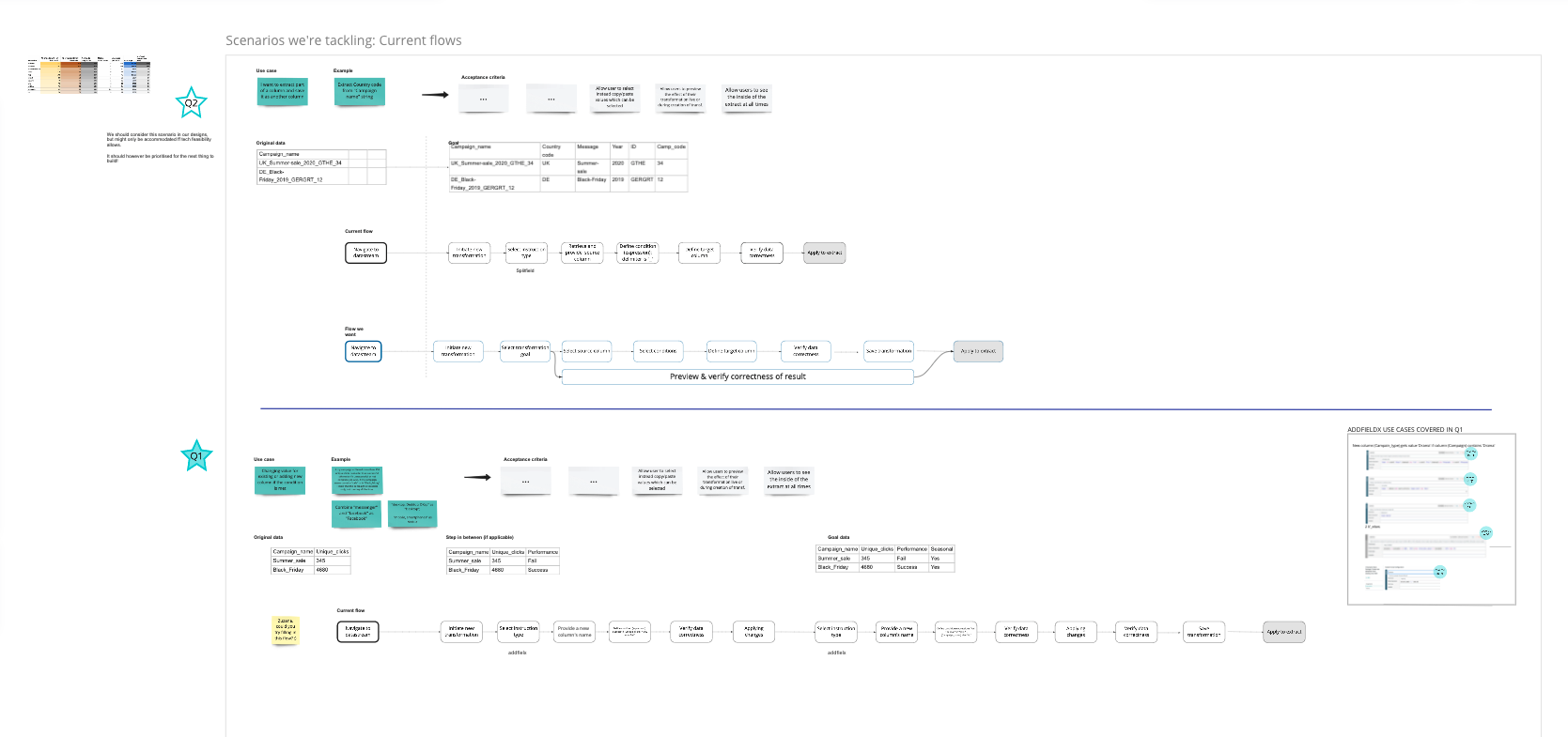Select the blue horizontal divider line
Image resolution: width=1568 pixels, height=737 pixels.
[x=876, y=409]
